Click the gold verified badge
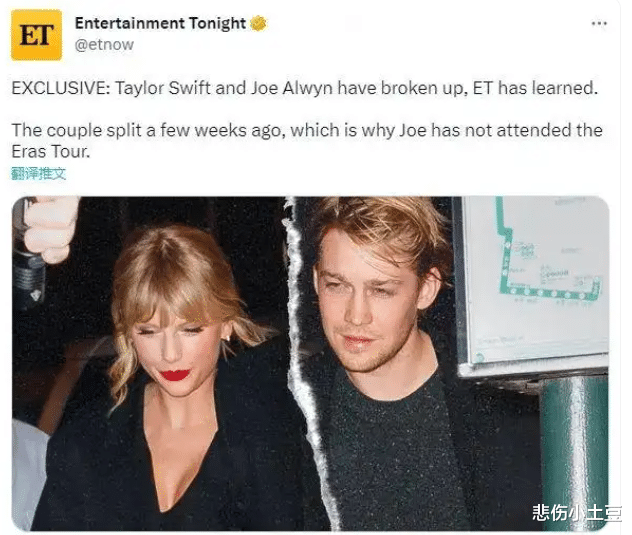Image resolution: width=632 pixels, height=535 pixels. 258,23
